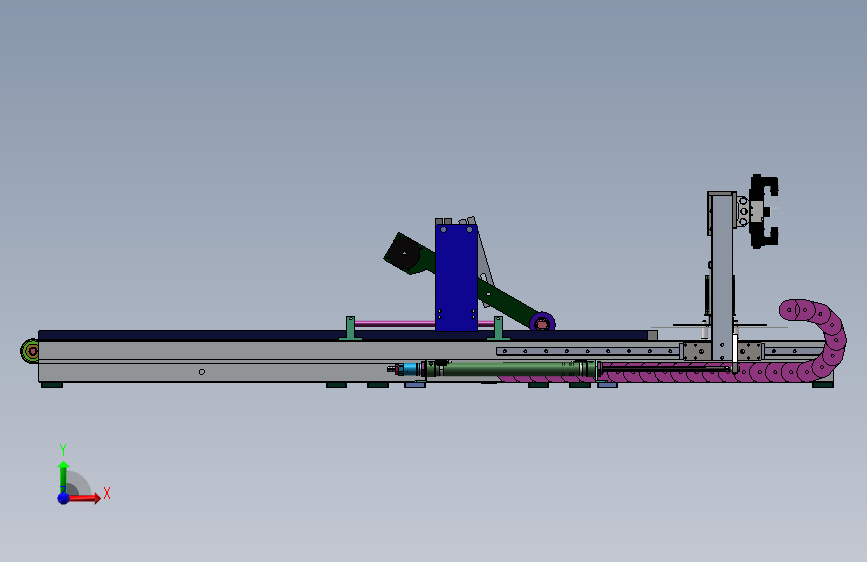Click the X label of the triad
The width and height of the screenshot is (867, 562).
click(107, 493)
